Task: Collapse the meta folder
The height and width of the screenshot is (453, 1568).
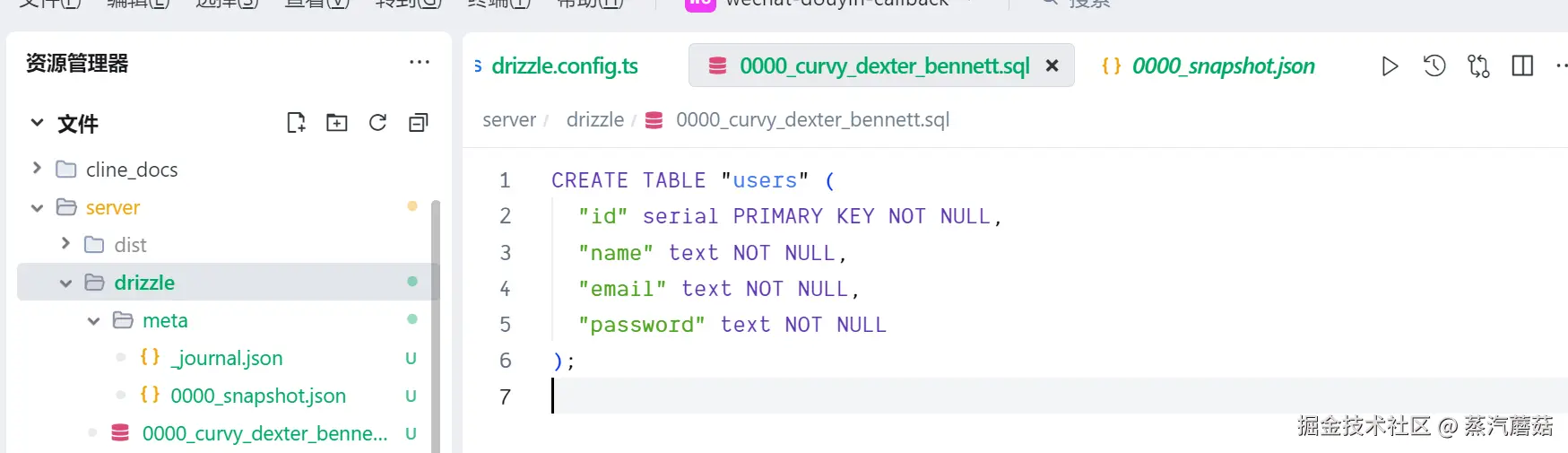Action: (93, 320)
